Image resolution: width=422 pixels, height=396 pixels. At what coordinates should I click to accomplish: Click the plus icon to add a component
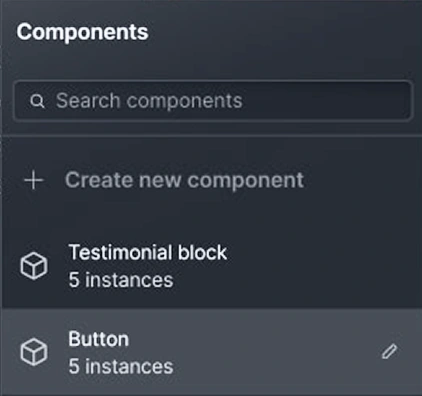coord(34,180)
